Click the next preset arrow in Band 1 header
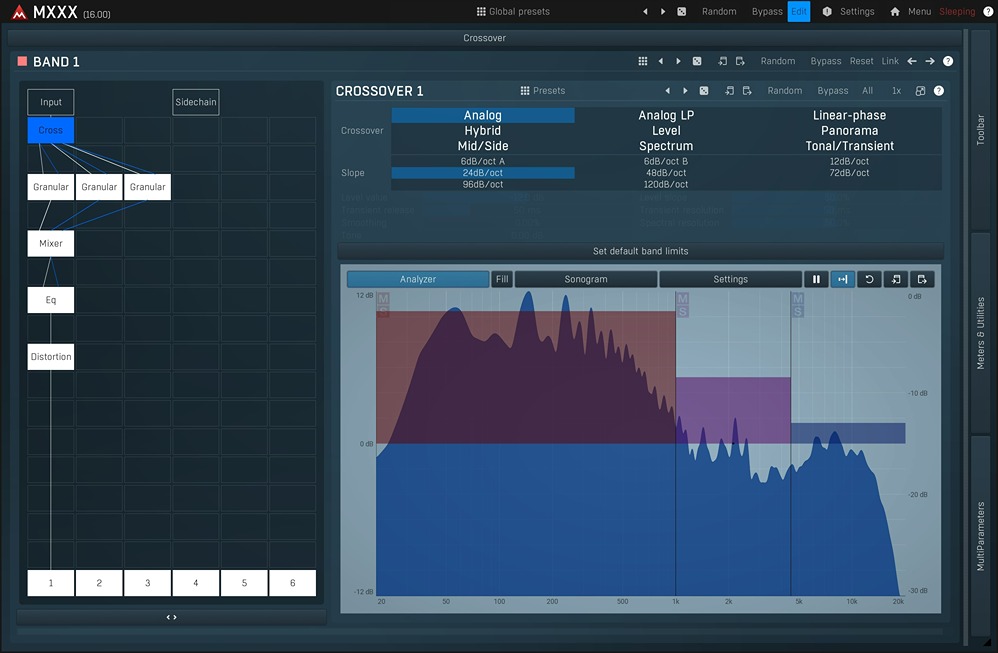 coord(678,61)
